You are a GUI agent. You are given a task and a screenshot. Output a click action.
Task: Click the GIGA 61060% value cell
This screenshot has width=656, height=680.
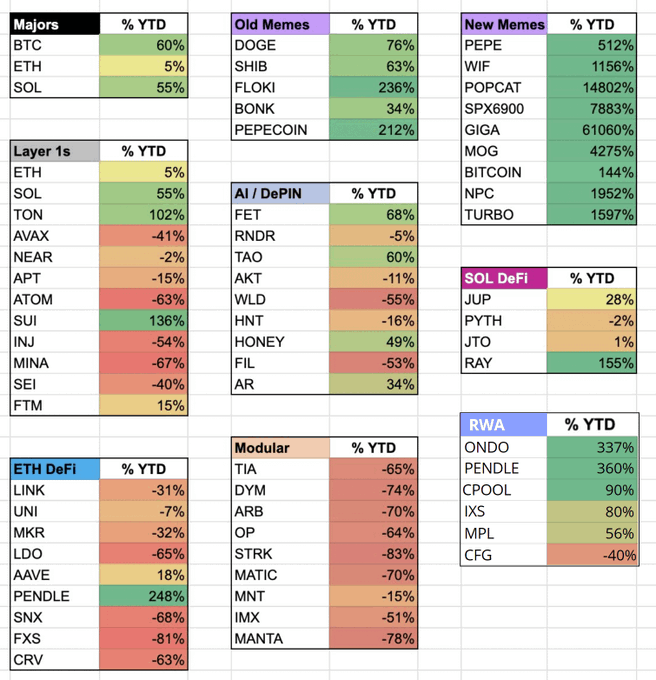click(x=594, y=130)
